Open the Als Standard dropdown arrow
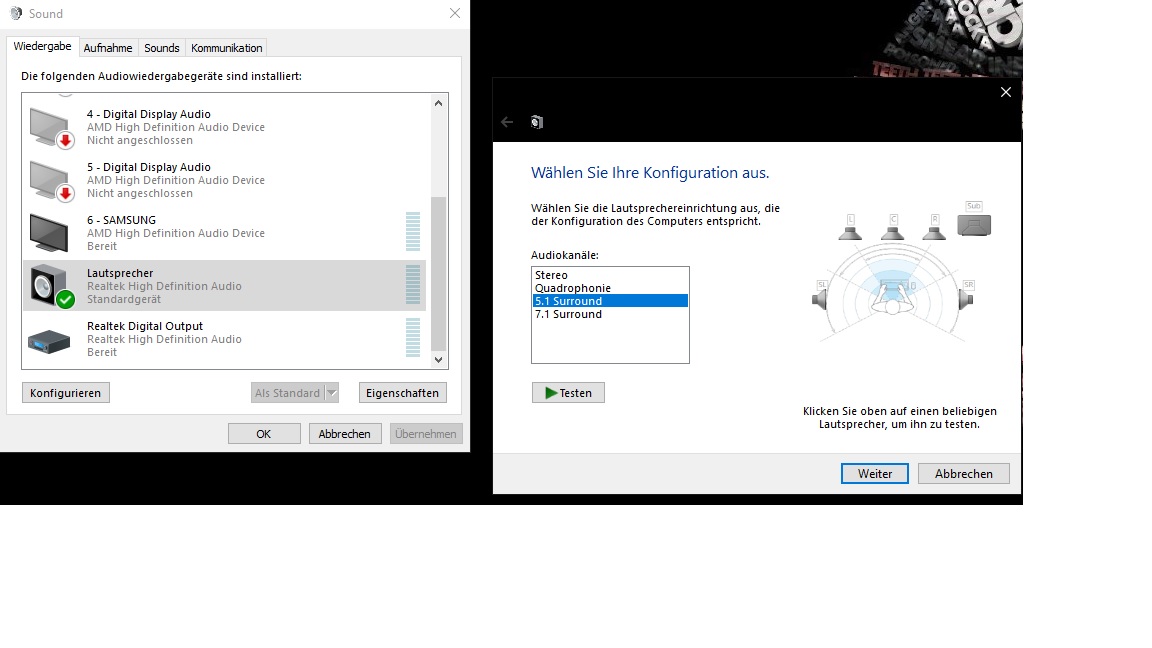The image size is (1152, 648). pyautogui.click(x=331, y=393)
